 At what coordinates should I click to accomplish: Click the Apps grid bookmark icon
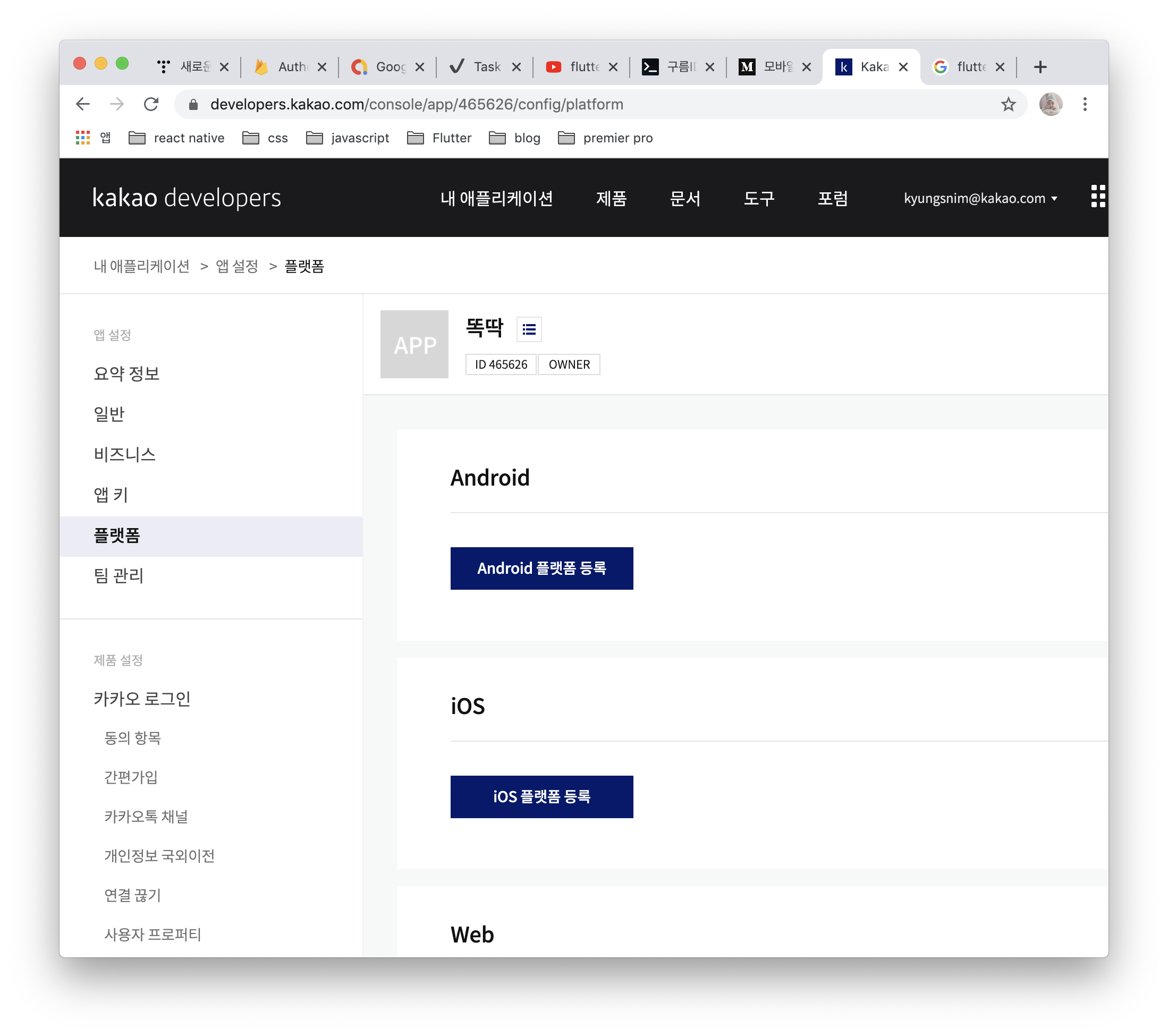[x=83, y=138]
